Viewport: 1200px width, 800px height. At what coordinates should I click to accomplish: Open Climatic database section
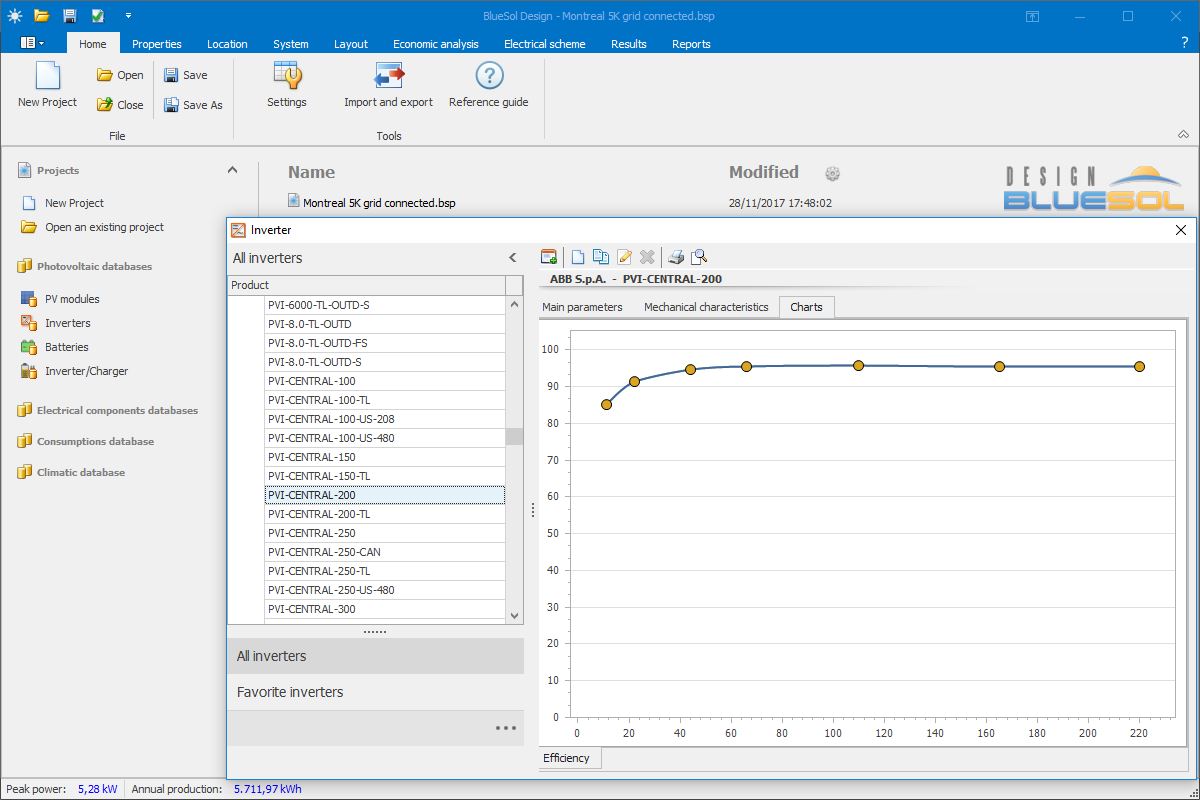pos(81,472)
